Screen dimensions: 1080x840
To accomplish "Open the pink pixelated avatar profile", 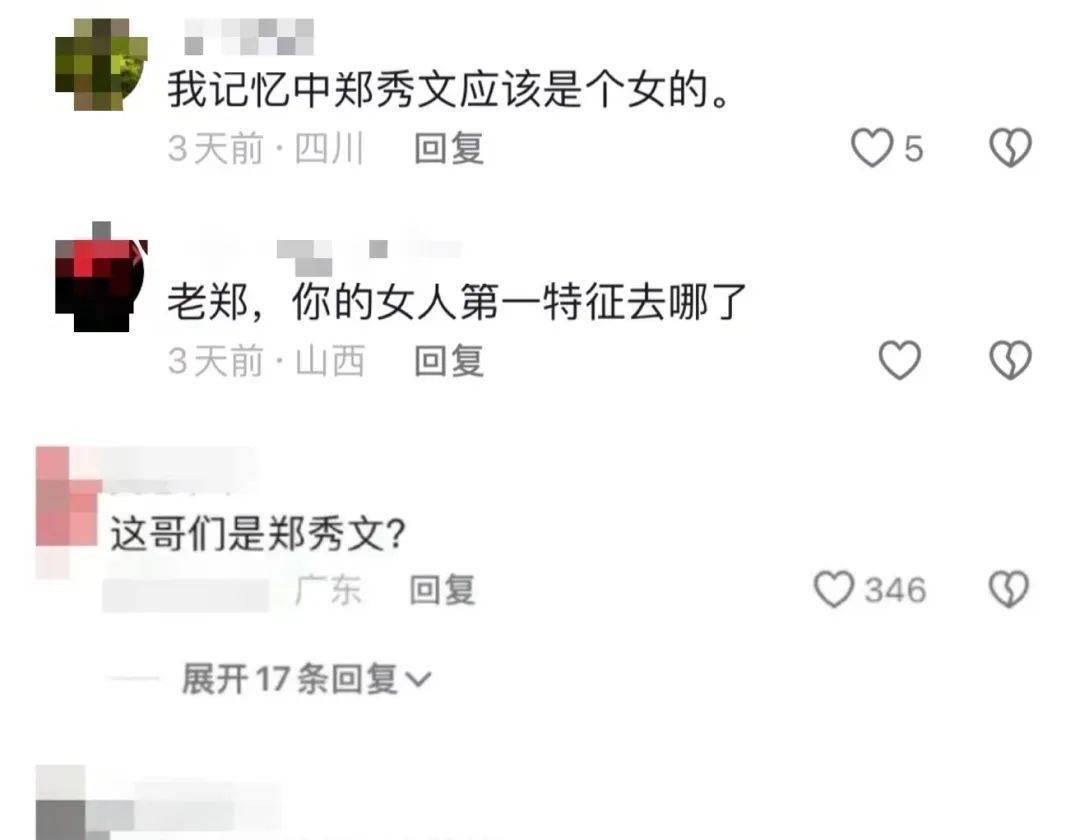I will (68, 503).
